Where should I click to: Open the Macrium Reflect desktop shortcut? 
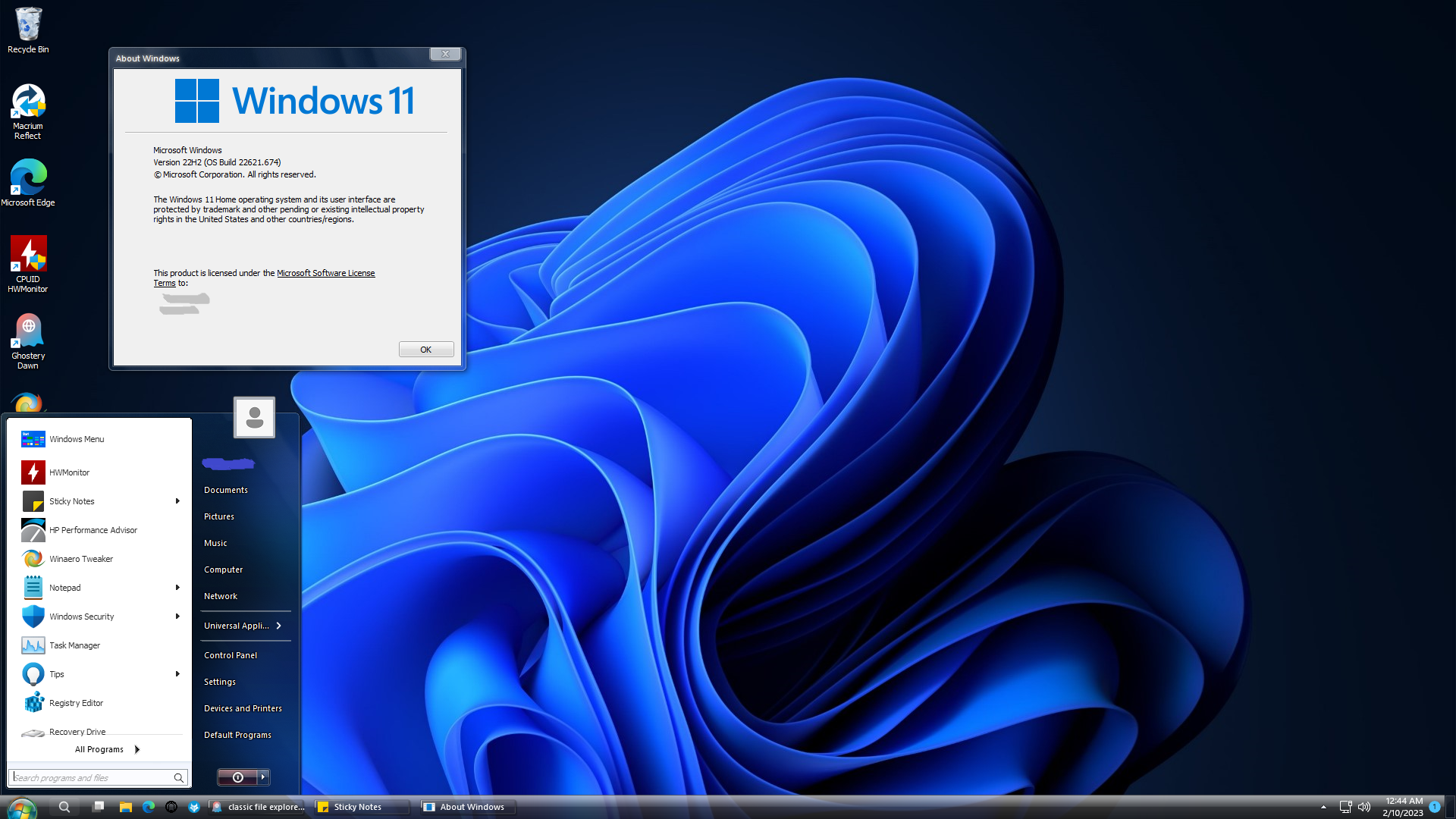click(x=28, y=110)
